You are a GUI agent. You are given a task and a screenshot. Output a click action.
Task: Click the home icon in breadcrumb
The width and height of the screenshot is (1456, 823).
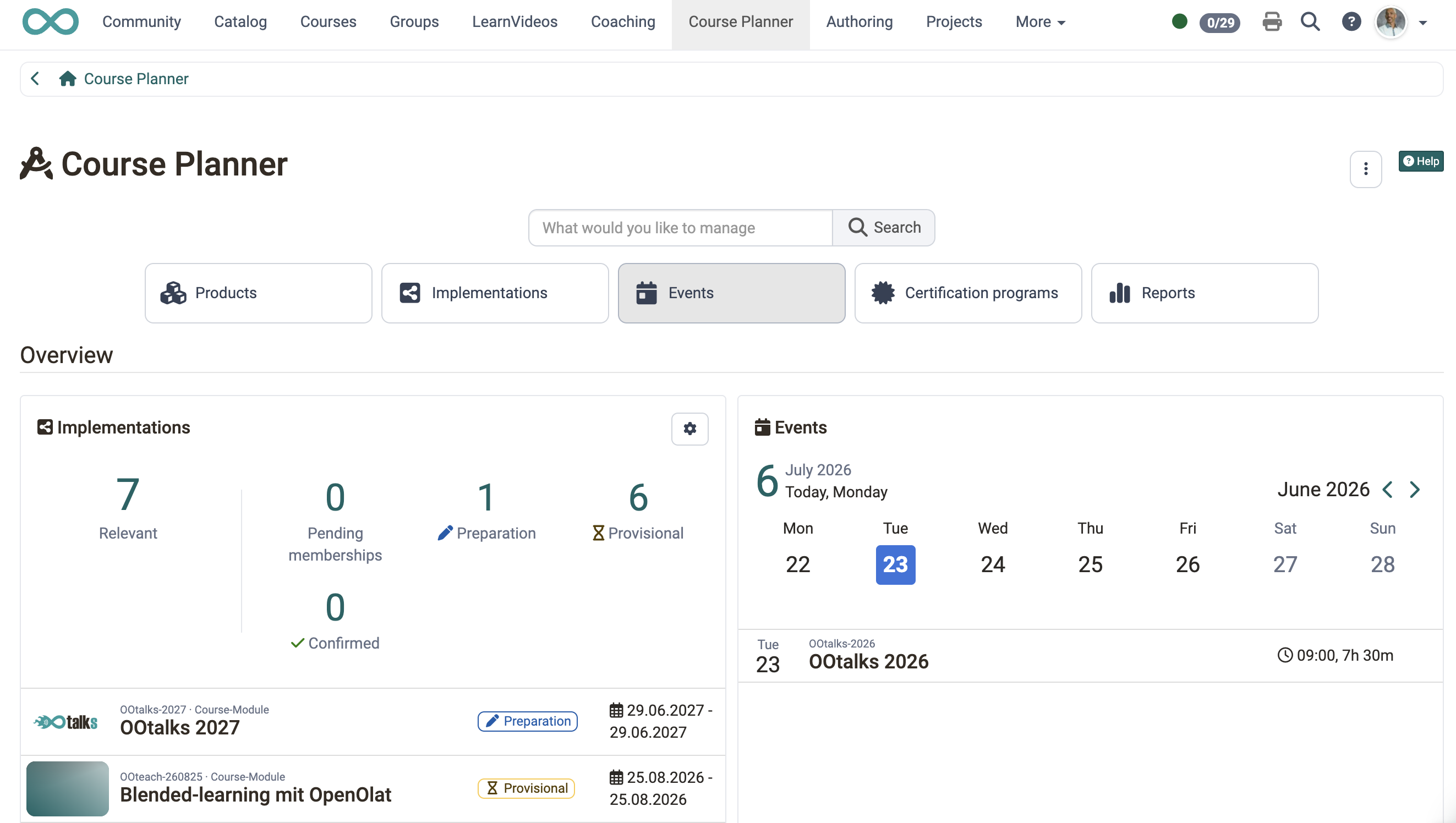pyautogui.click(x=68, y=79)
